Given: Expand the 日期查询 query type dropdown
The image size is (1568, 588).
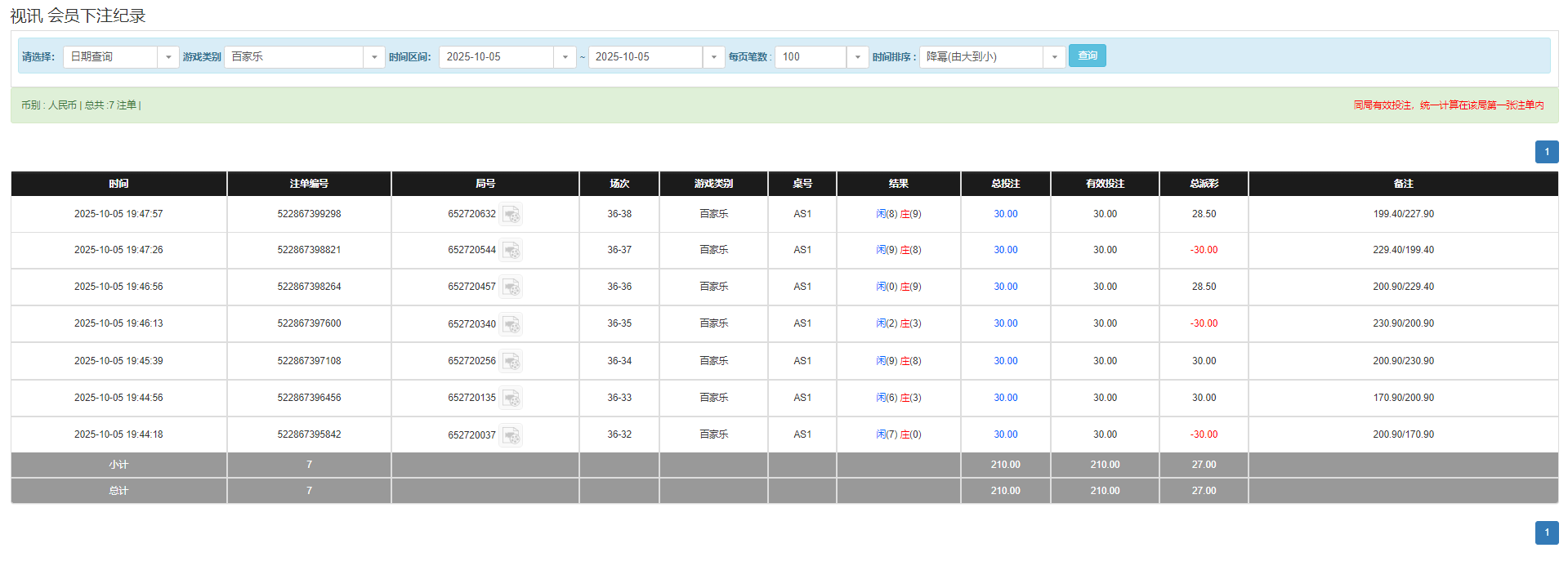Looking at the screenshot, I should pyautogui.click(x=168, y=57).
